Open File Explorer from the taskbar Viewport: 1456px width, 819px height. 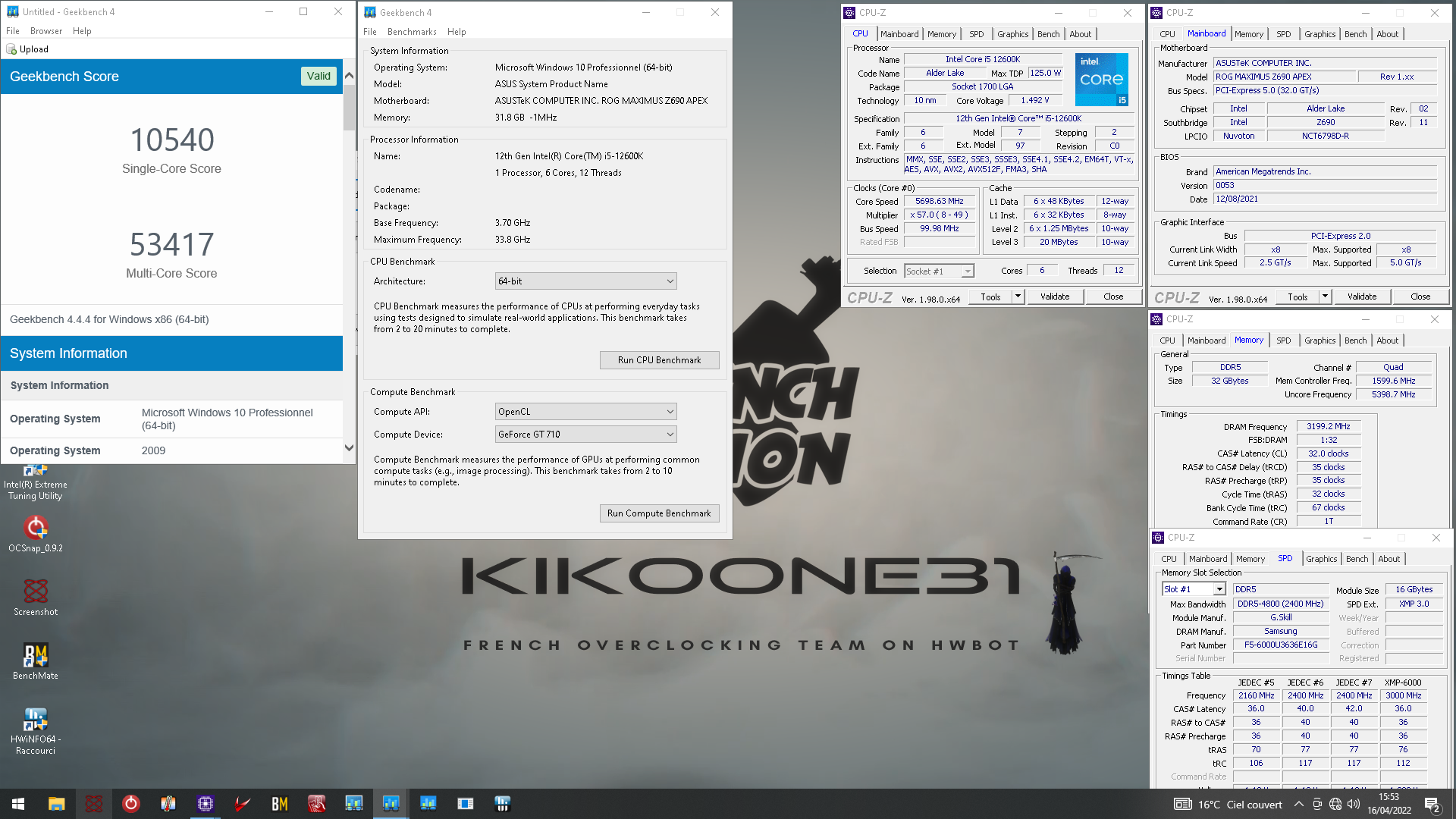pos(56,804)
